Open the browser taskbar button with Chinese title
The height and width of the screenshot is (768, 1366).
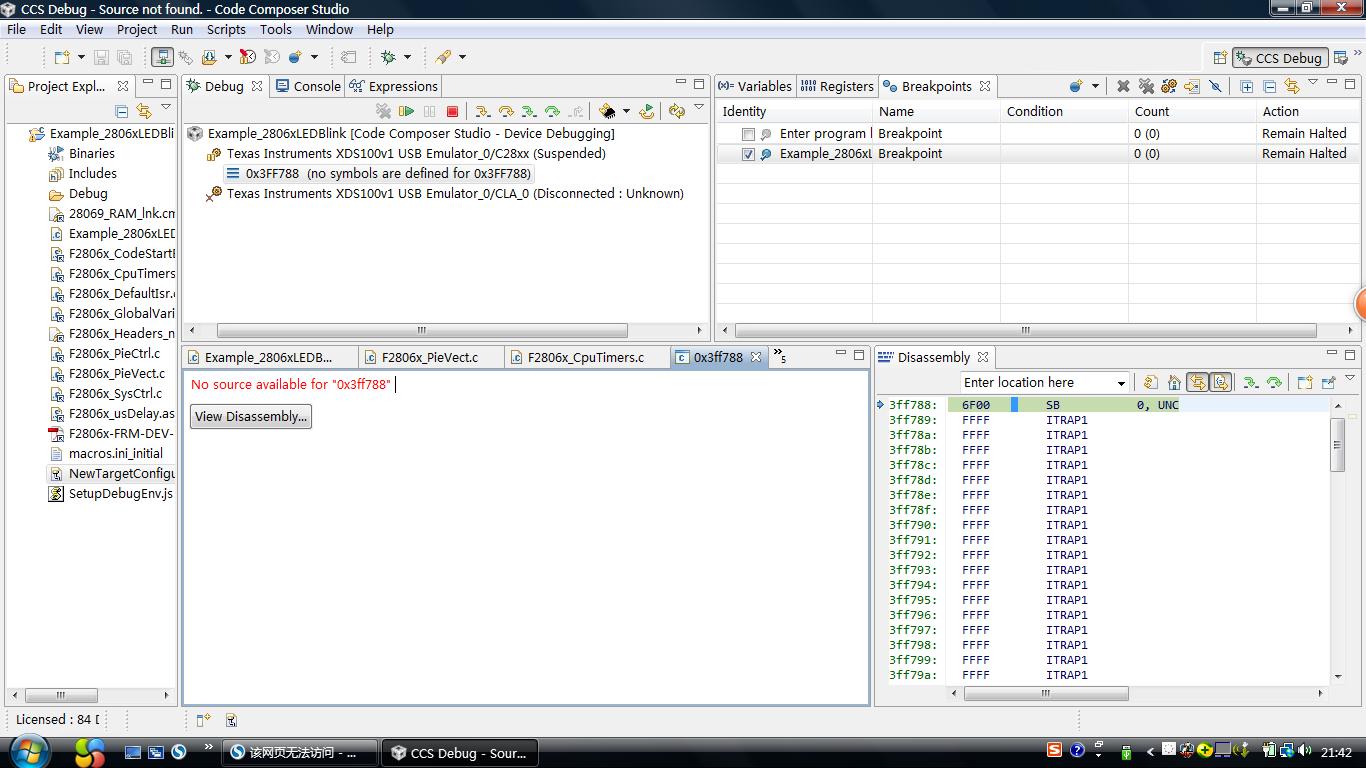pos(300,753)
